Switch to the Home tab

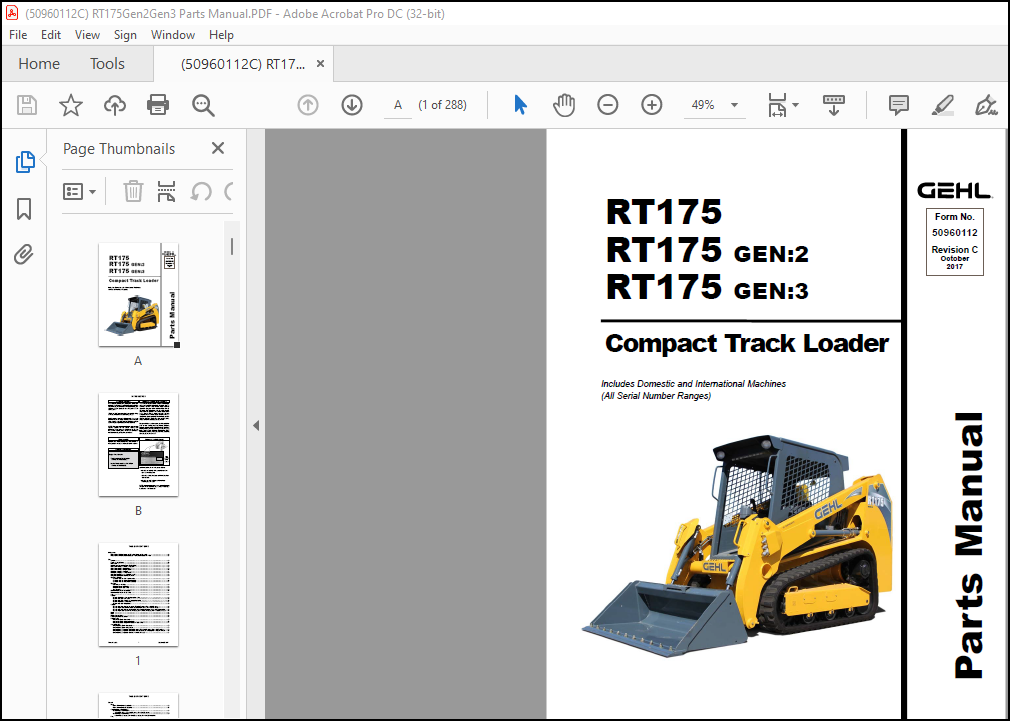pos(39,64)
